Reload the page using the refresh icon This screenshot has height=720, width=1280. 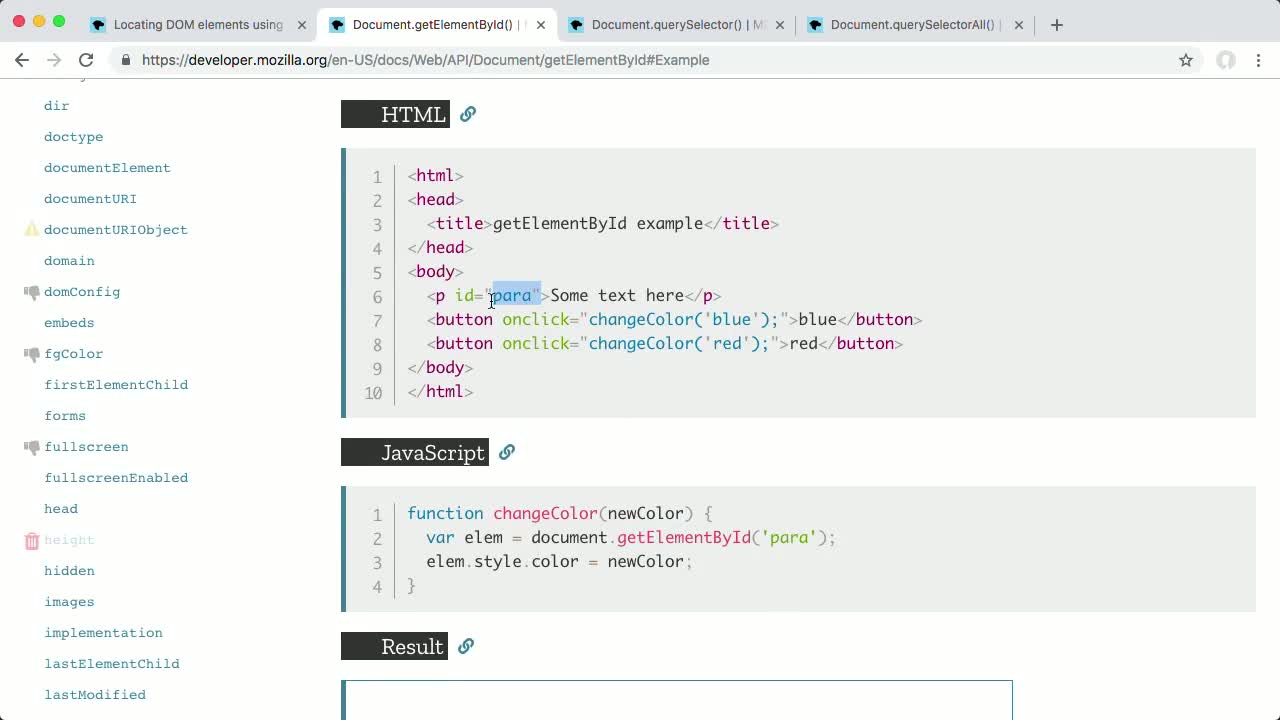[86, 60]
